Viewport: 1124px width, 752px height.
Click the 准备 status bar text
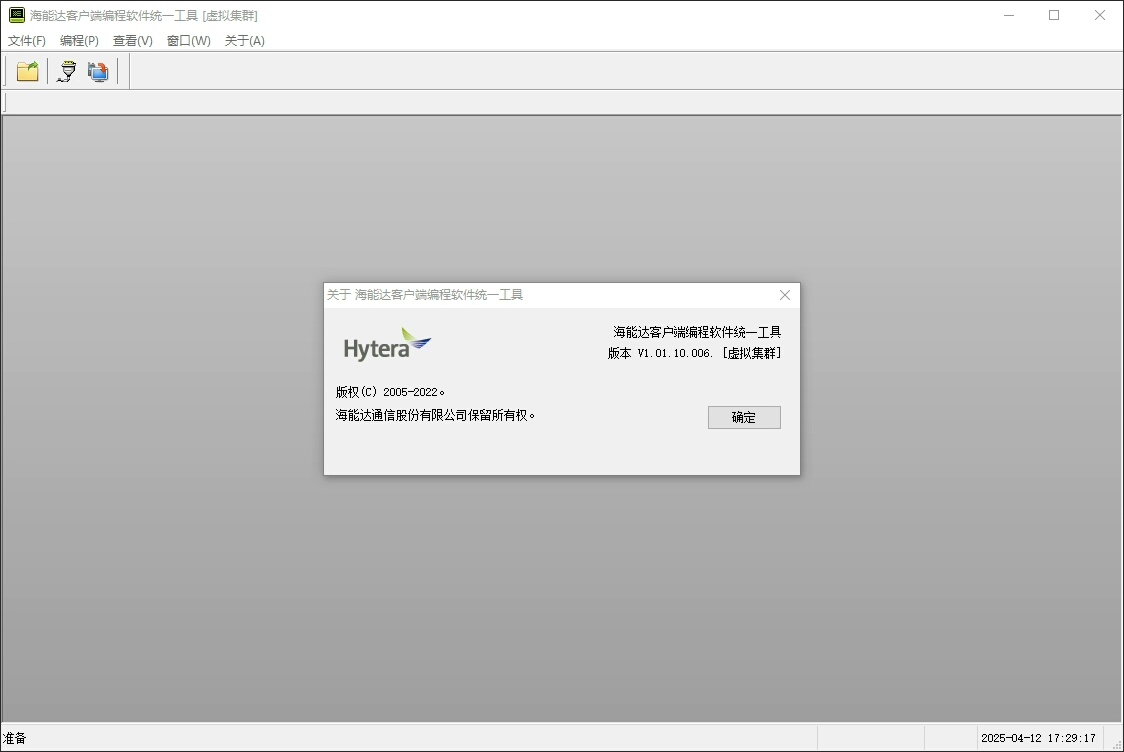coord(14,738)
